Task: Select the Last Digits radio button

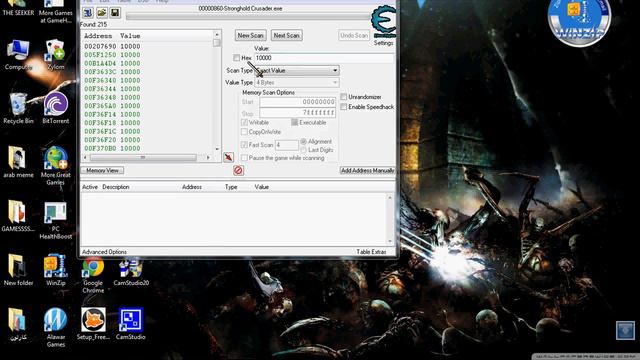Action: tap(304, 150)
